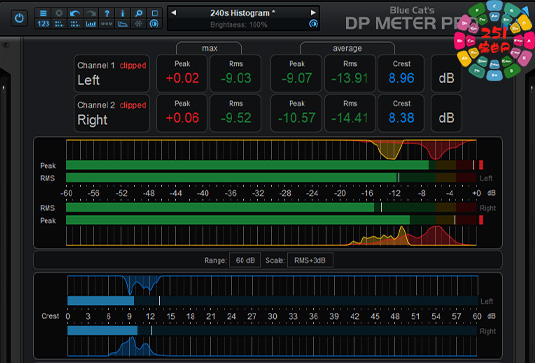Click the 'Crest' scale label

pyautogui.click(x=50, y=316)
